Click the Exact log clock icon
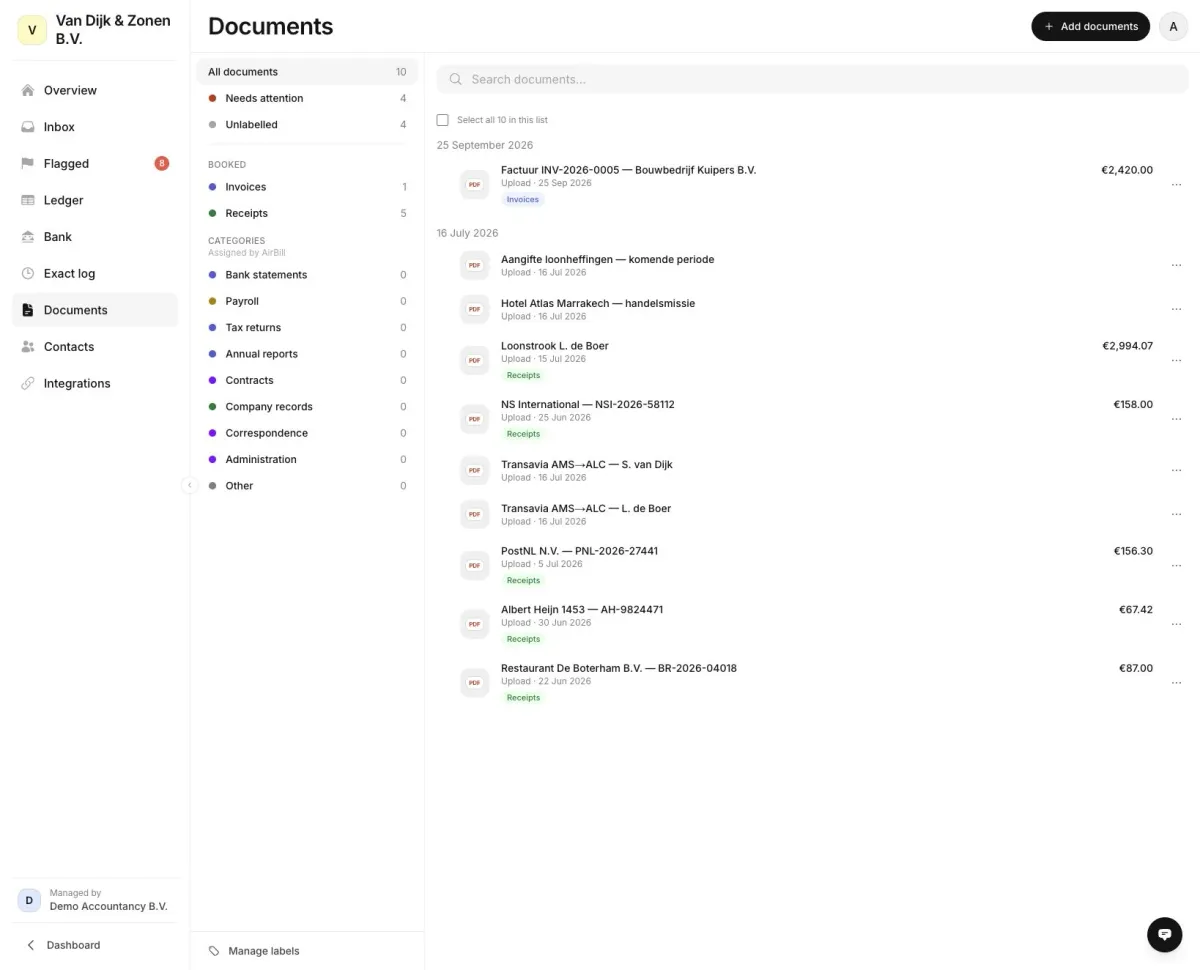This screenshot has height=970, width=1200. [x=28, y=273]
